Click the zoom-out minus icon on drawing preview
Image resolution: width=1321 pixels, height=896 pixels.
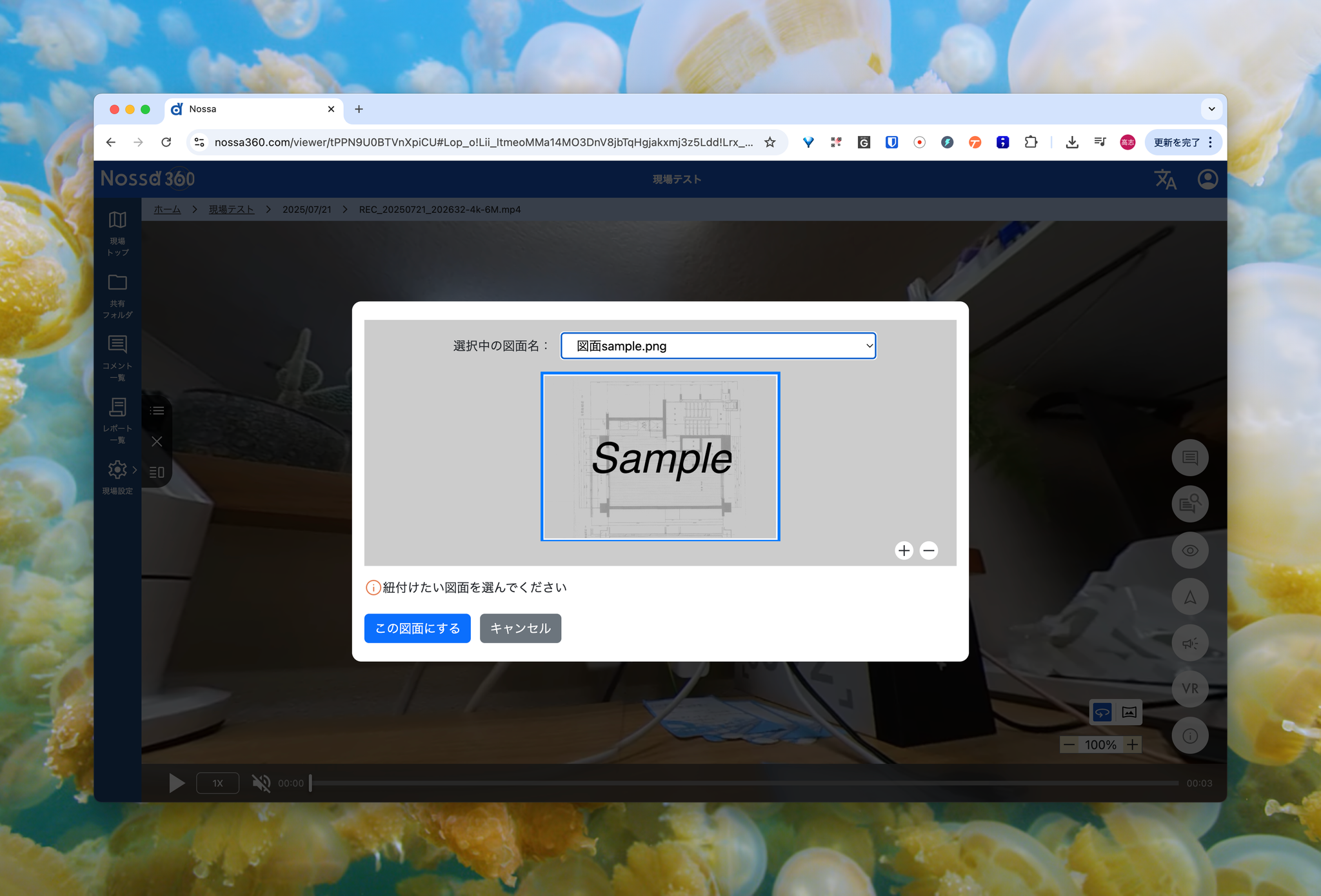(x=929, y=550)
